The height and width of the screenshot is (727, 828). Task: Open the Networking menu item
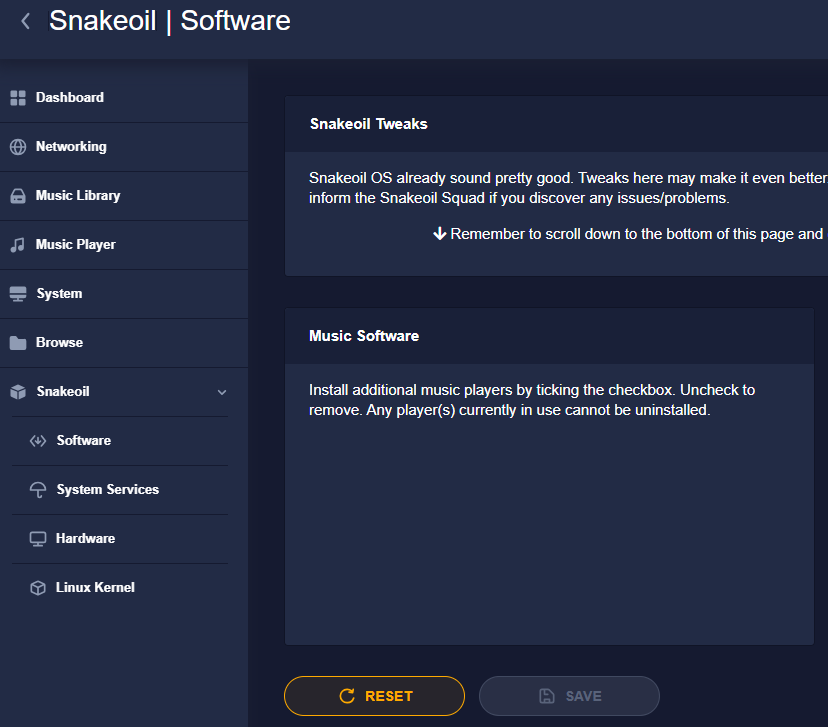pos(124,147)
